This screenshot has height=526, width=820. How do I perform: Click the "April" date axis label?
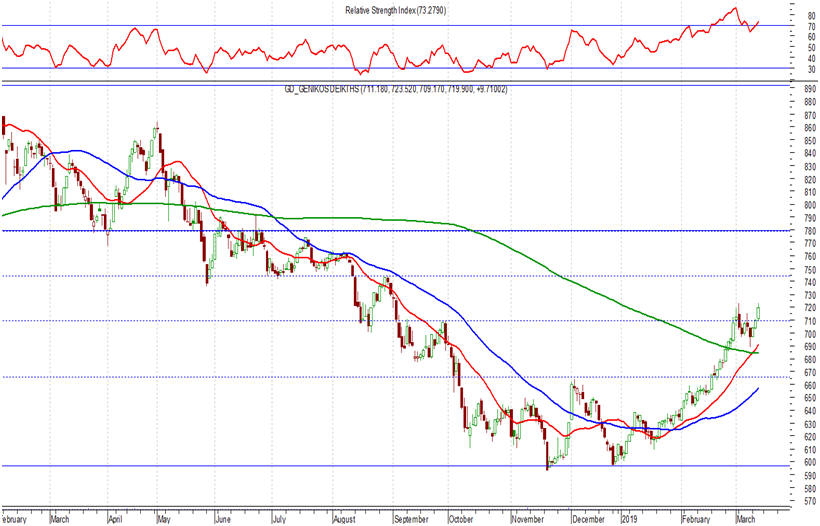click(x=115, y=519)
